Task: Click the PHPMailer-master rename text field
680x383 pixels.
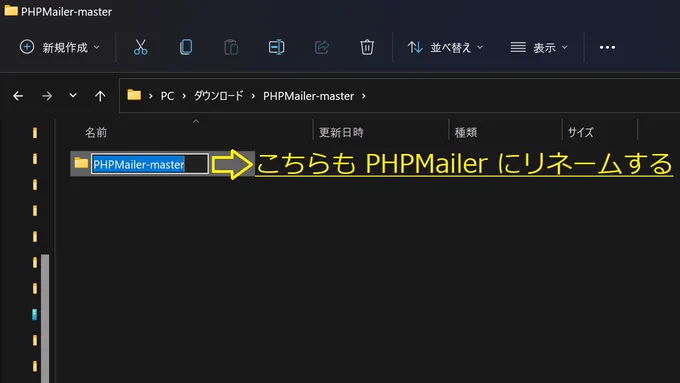Action: [x=150, y=164]
